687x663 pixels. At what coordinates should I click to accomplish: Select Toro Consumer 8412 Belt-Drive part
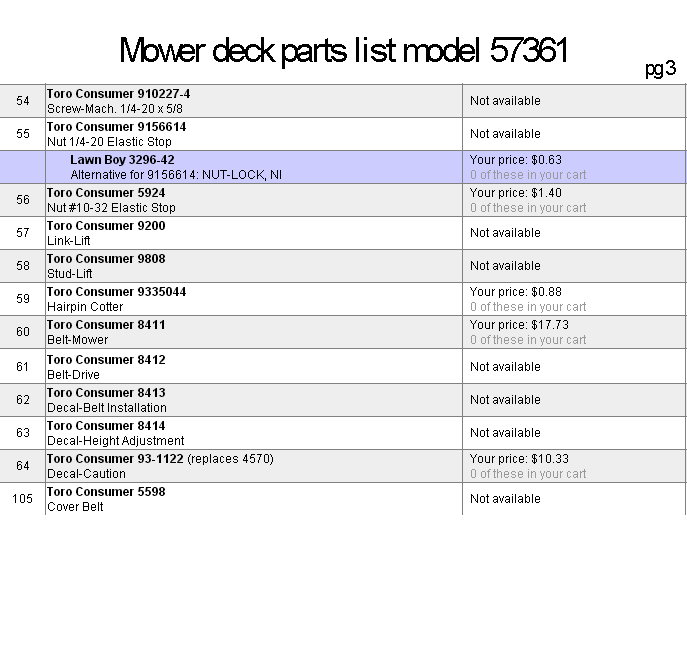pyautogui.click(x=106, y=360)
